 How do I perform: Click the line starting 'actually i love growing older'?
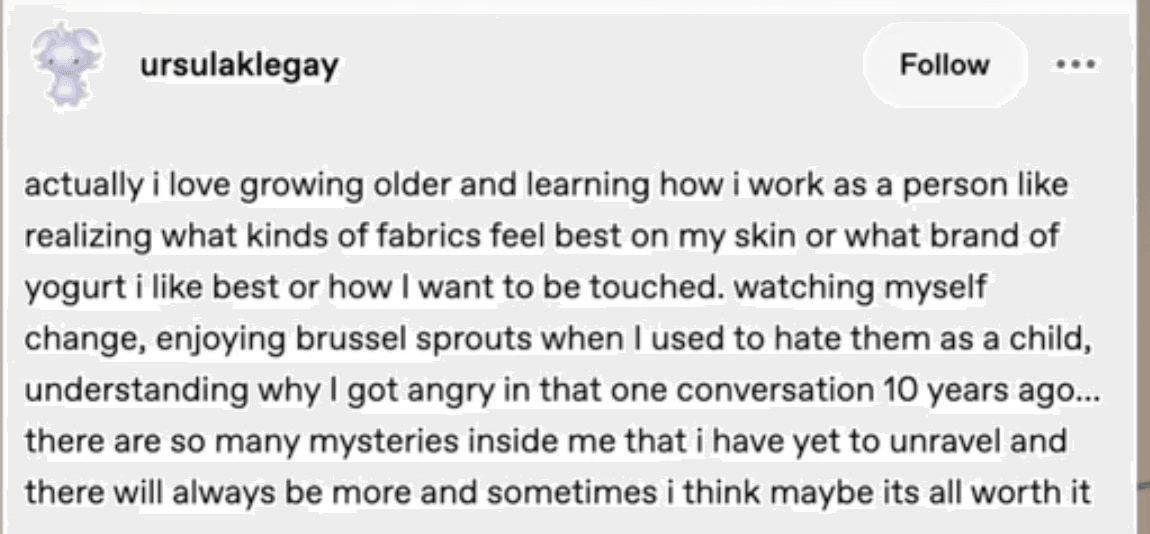point(546,186)
